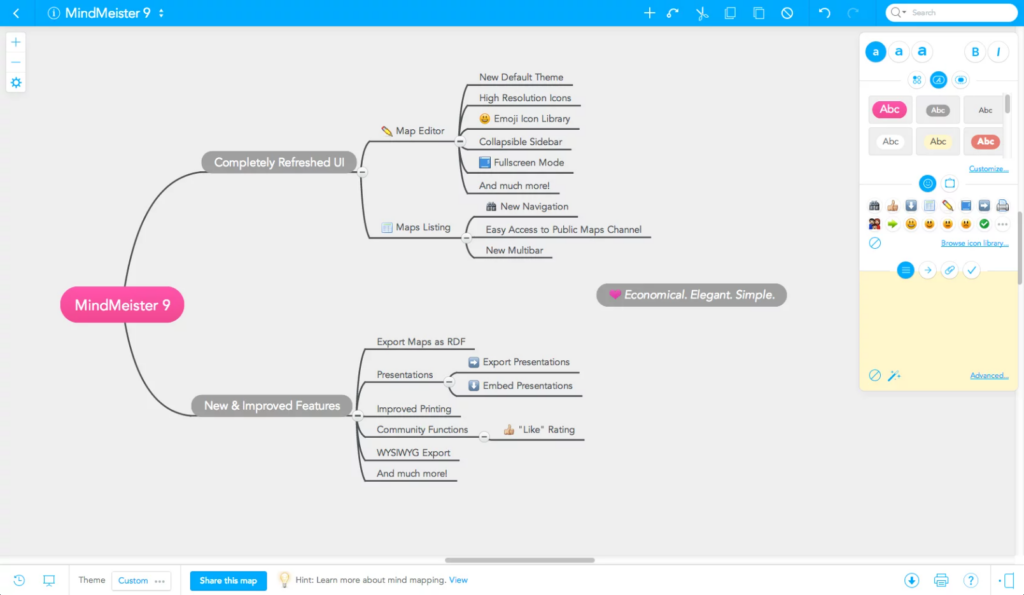This screenshot has height=595, width=1024.
Task: Start presentation mode from bottom bar
Action: (x=49, y=580)
